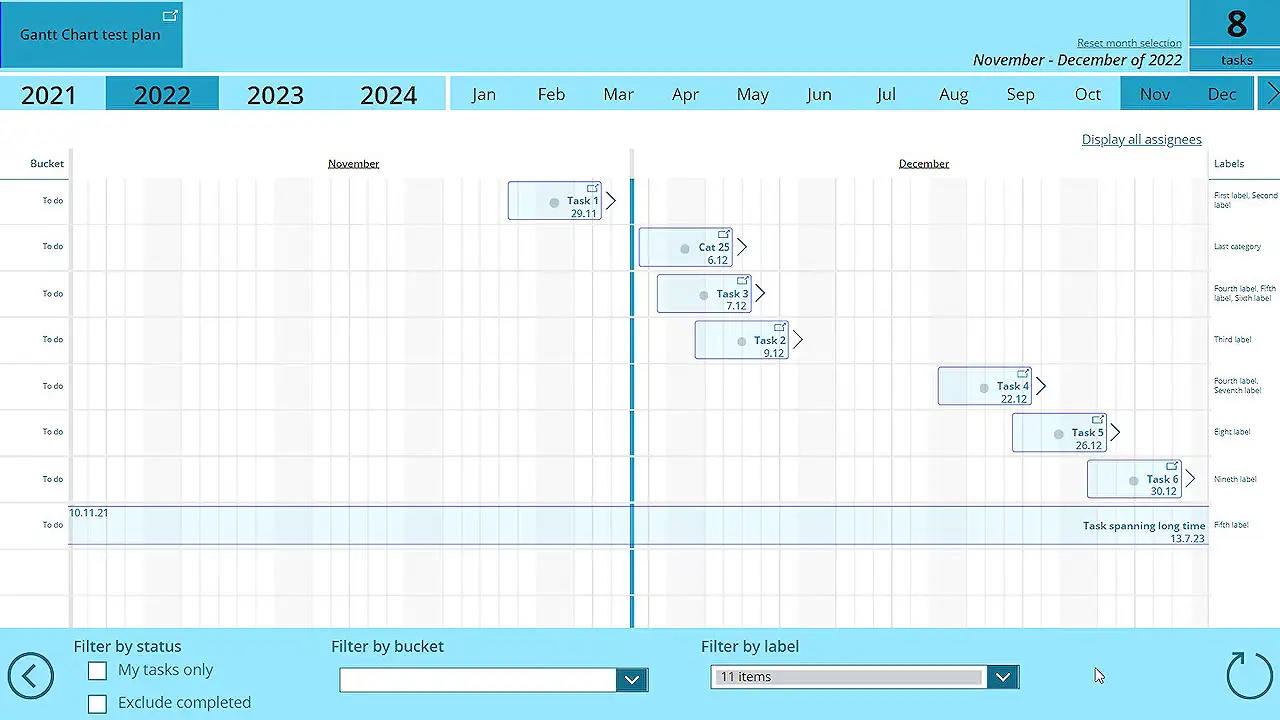
Task: Click the pop-out icon on Task 4
Action: click(1023, 373)
